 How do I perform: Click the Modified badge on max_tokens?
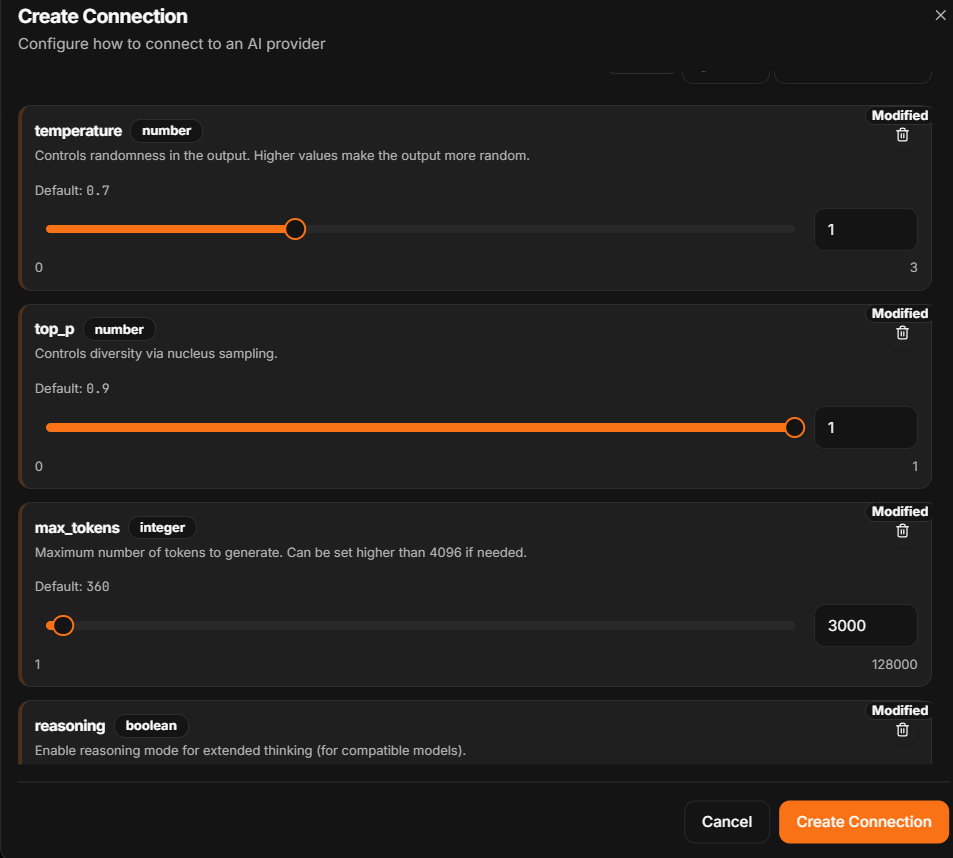click(x=900, y=512)
